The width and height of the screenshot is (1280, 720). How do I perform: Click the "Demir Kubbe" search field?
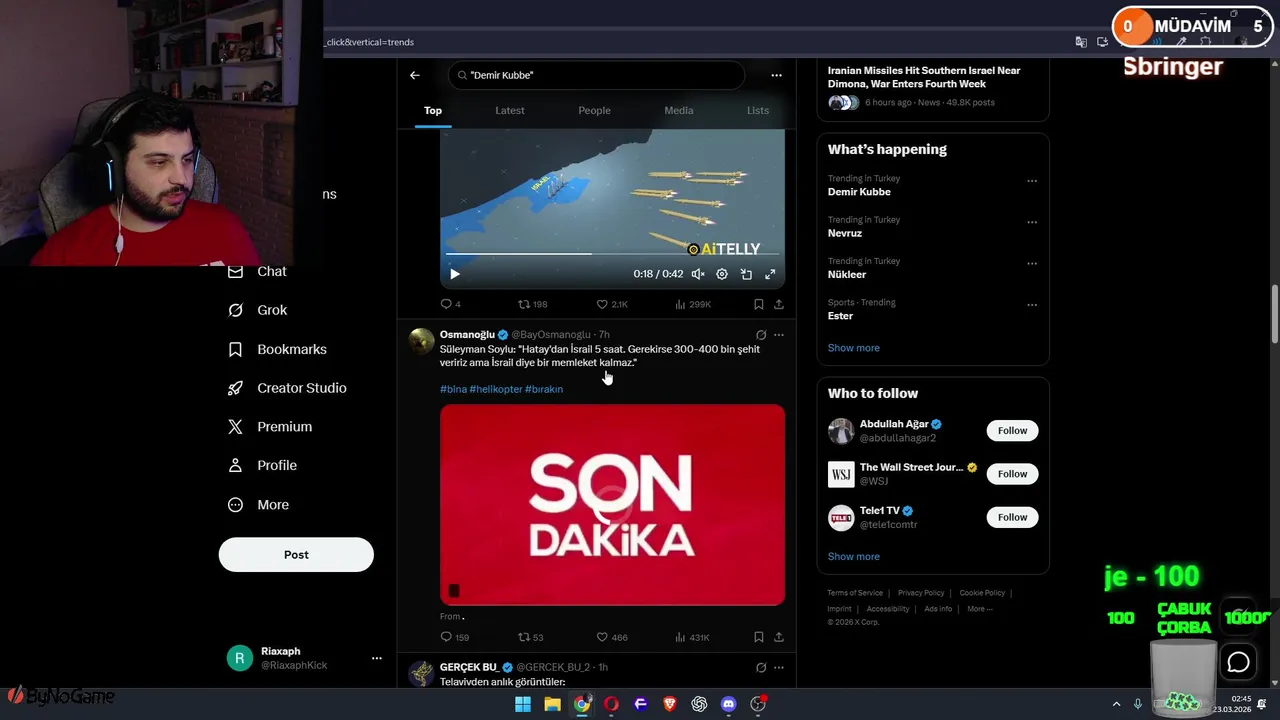click(596, 75)
